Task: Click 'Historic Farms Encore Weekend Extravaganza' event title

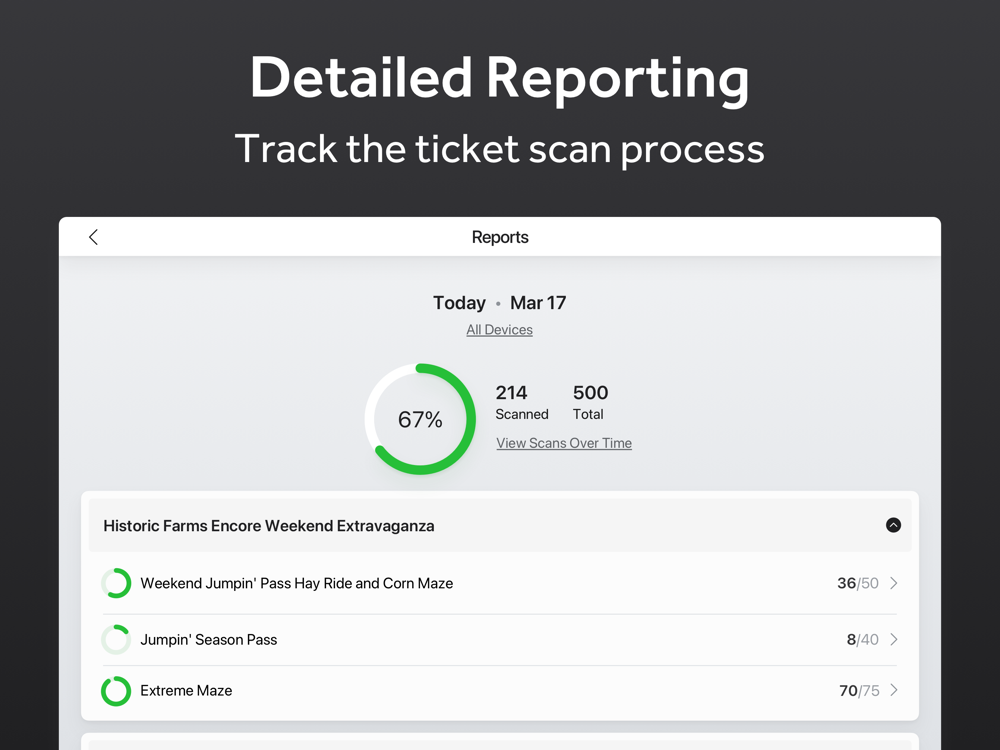Action: [268, 526]
